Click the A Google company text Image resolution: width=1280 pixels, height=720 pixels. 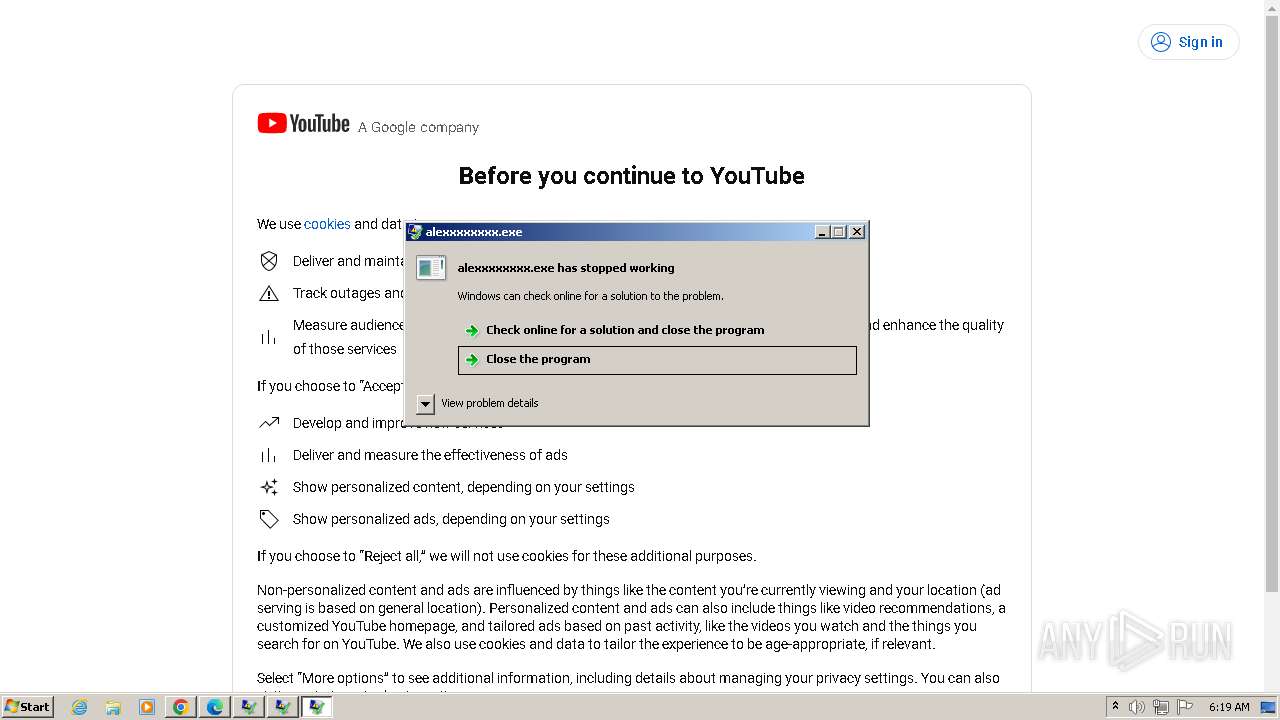[x=419, y=127]
